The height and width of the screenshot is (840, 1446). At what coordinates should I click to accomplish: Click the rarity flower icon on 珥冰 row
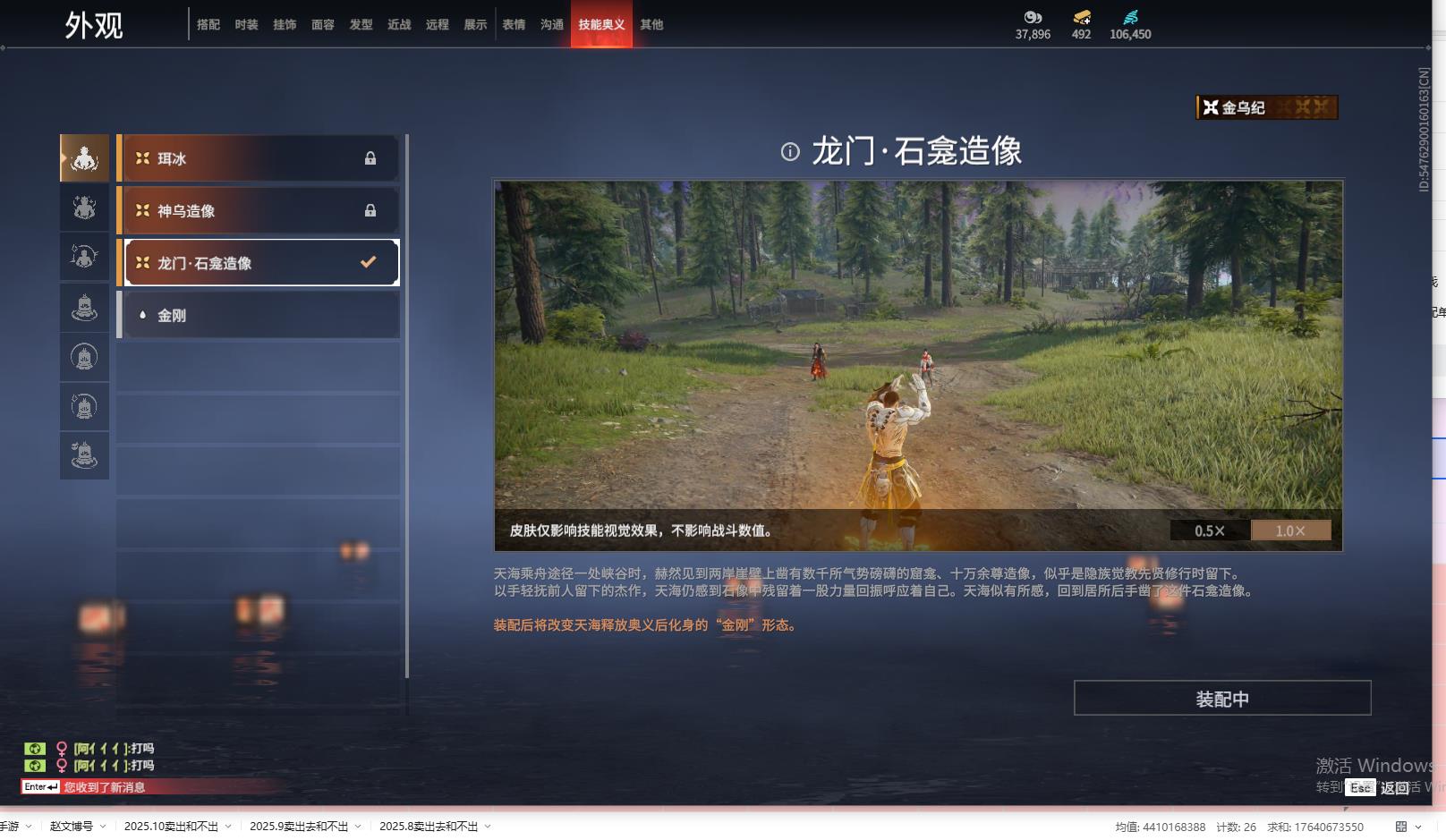coord(142,158)
